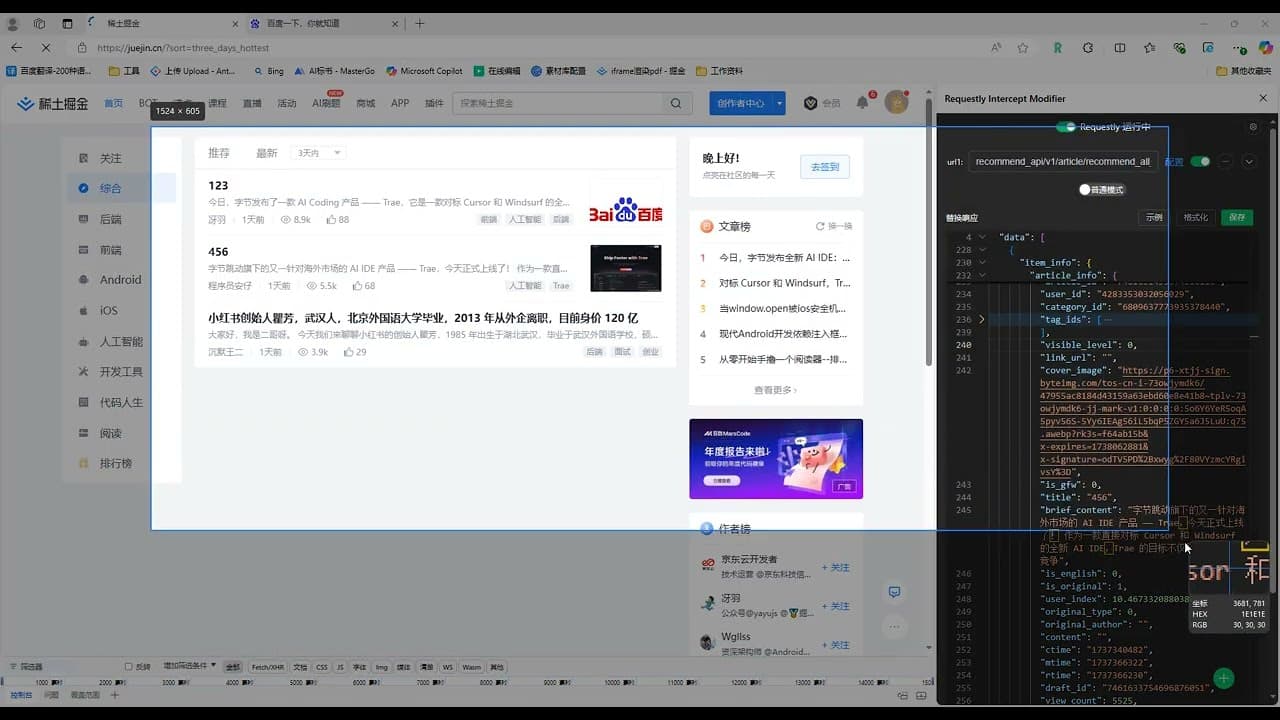Select the CSS network filter
The image size is (1280, 720).
pyautogui.click(x=322, y=666)
